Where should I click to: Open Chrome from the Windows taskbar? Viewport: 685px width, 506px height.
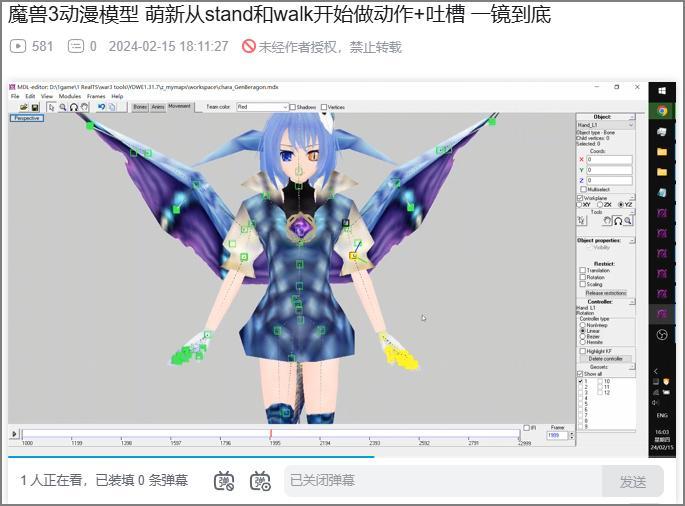pyautogui.click(x=662, y=111)
